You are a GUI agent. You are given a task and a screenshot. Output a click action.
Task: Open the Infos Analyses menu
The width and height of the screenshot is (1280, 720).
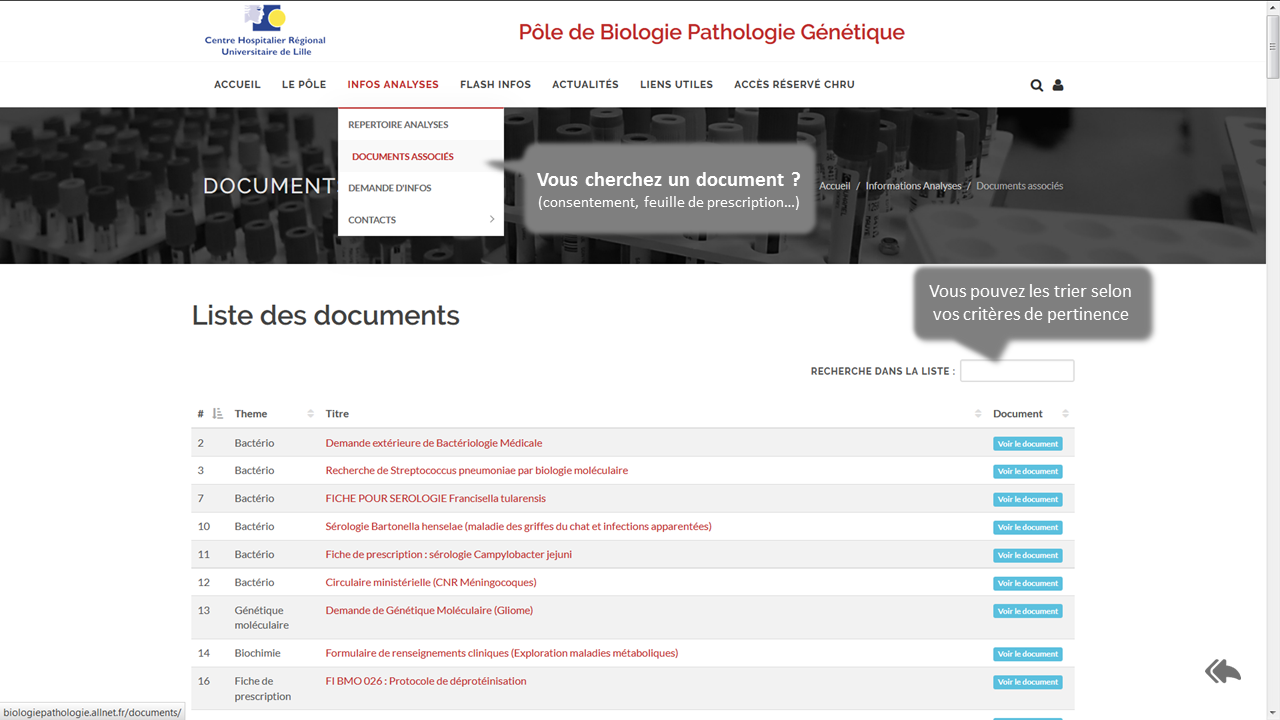(x=393, y=85)
